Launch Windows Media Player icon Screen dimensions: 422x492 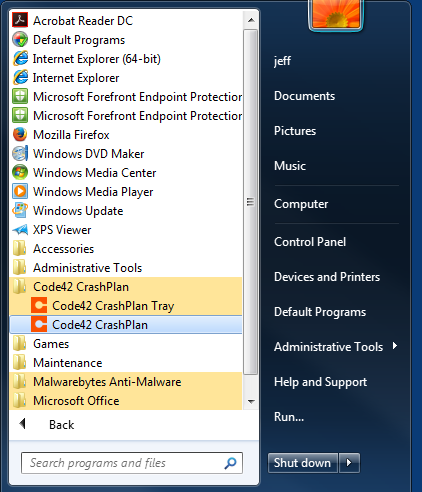click(20, 191)
